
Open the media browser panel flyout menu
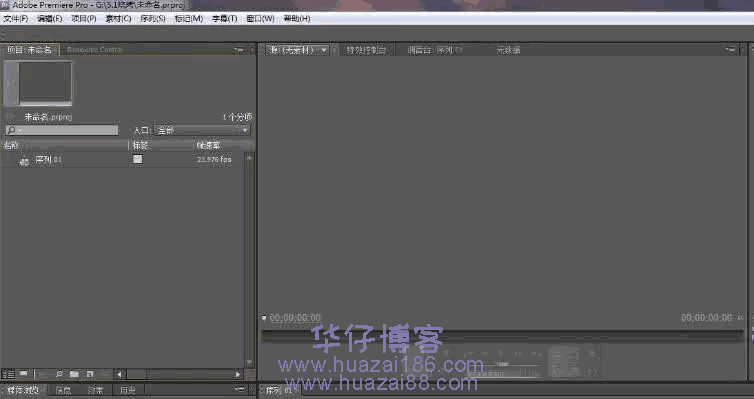tap(240, 389)
